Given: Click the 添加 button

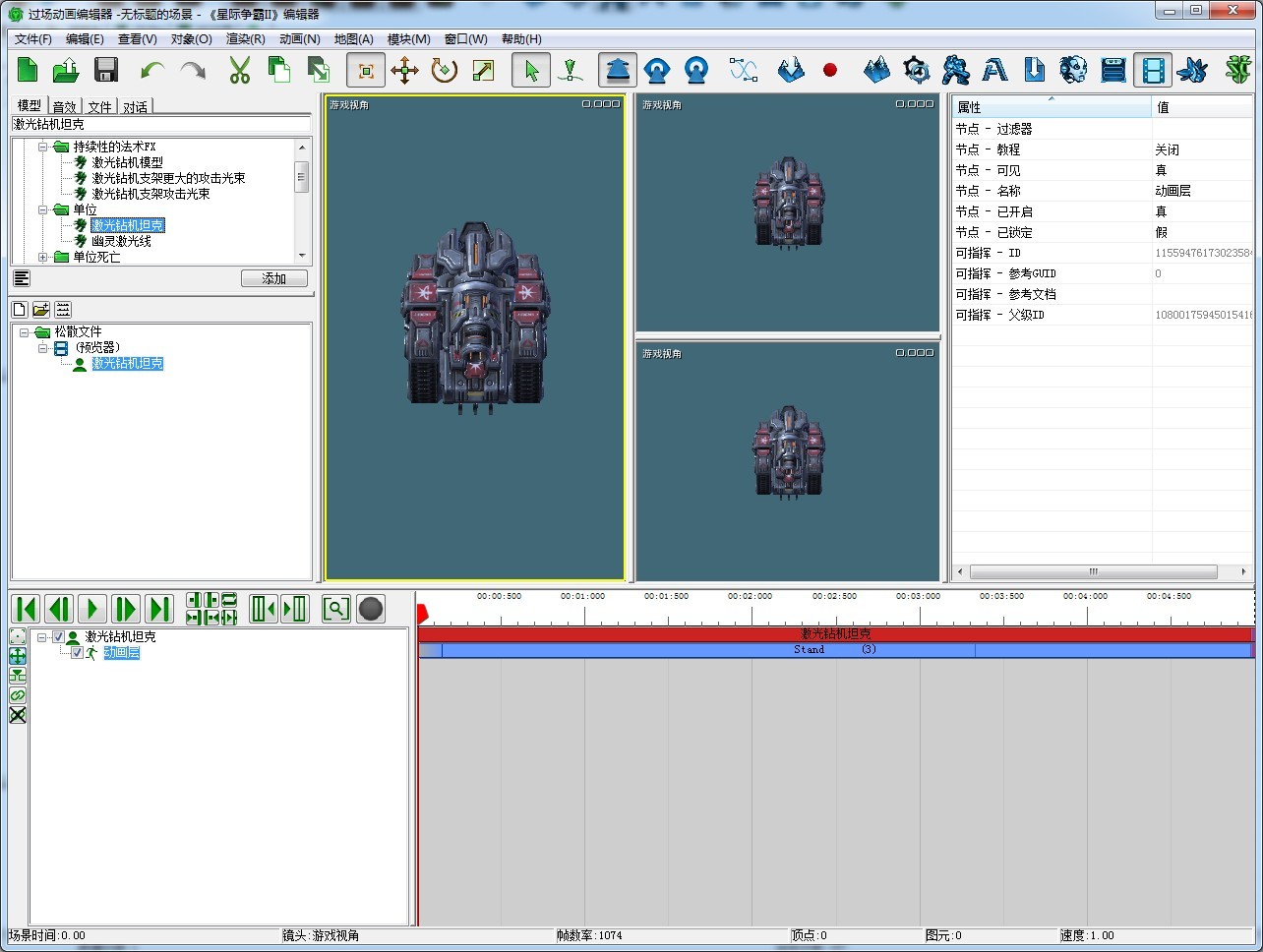Looking at the screenshot, I should pos(274,279).
